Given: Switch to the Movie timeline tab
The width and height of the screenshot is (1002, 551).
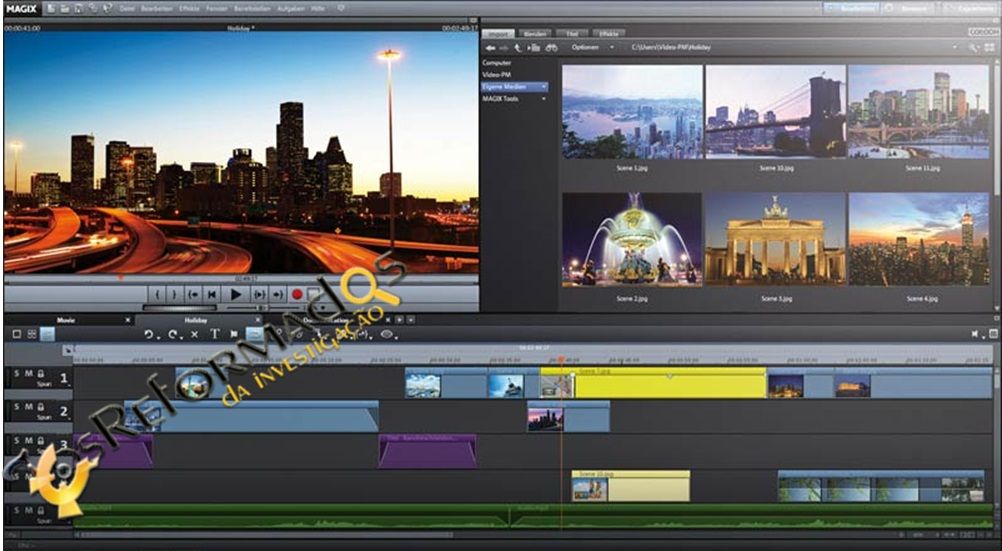Looking at the screenshot, I should tap(66, 320).
